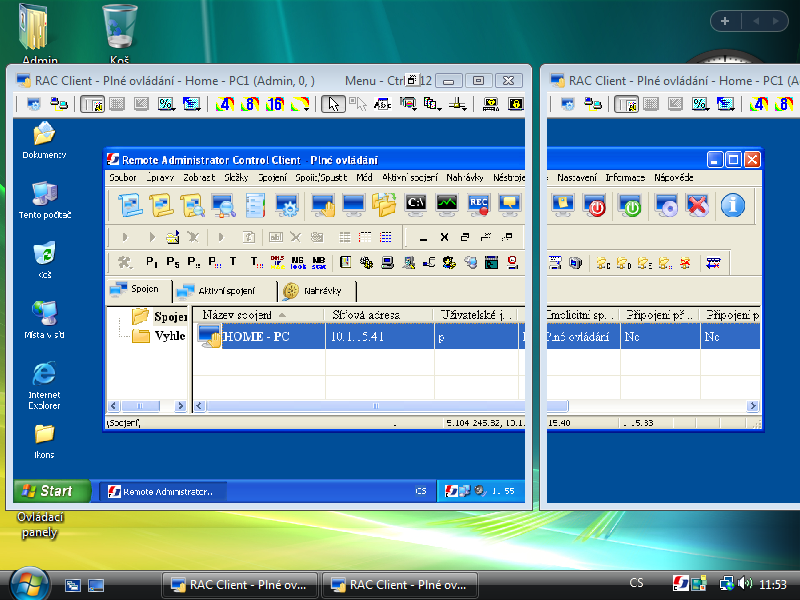Image resolution: width=800 pixels, height=600 pixels.
Task: Open the file transfer folders icon
Action: (384, 206)
